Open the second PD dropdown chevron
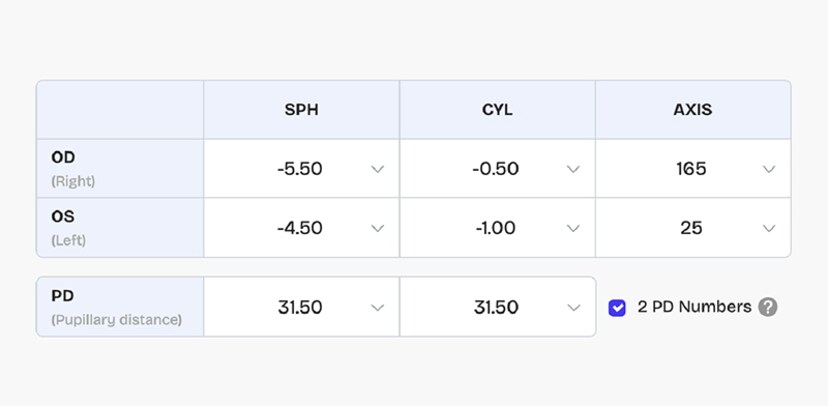 [x=573, y=308]
